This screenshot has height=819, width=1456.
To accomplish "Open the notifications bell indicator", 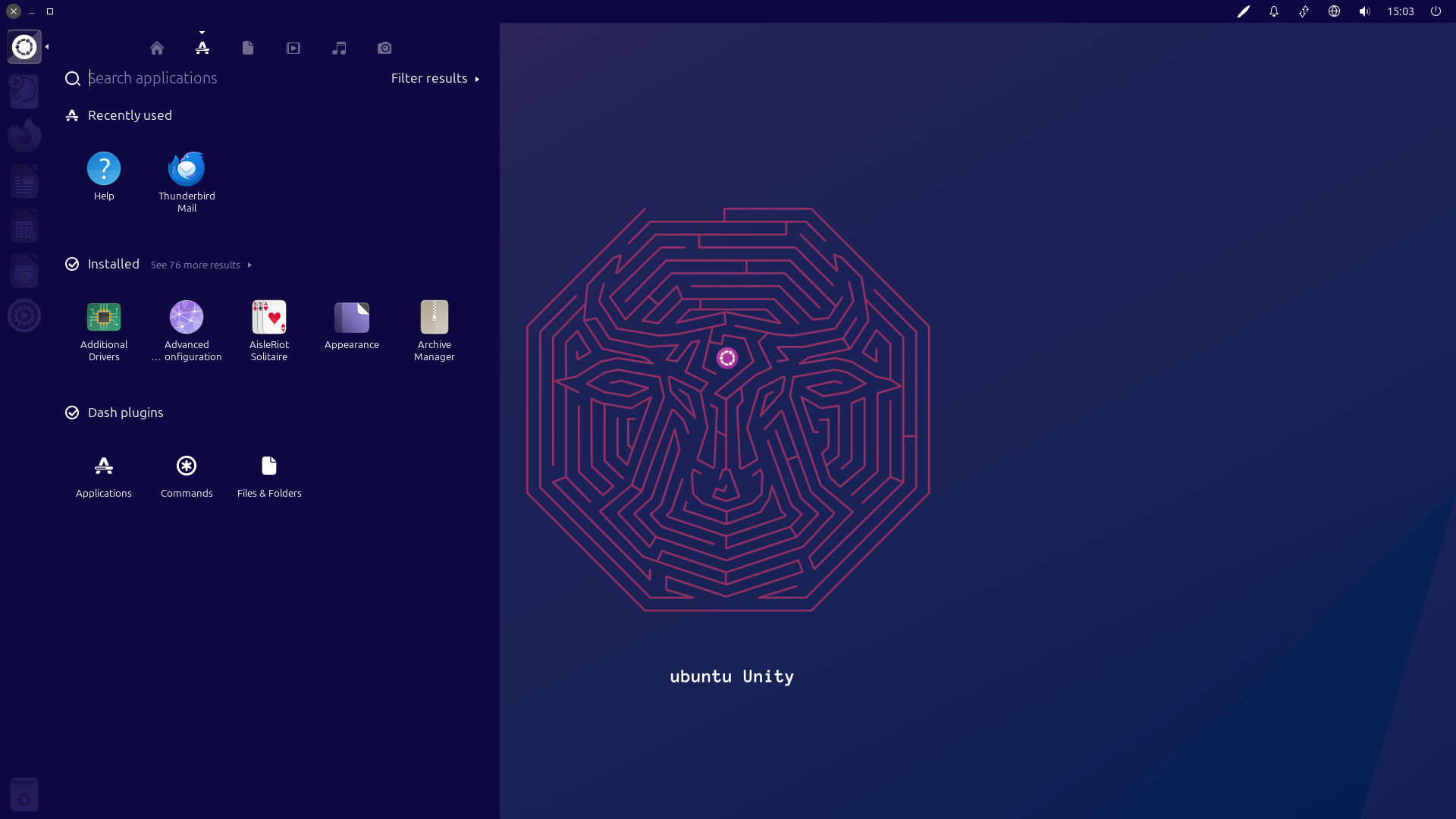I will pos(1274,11).
